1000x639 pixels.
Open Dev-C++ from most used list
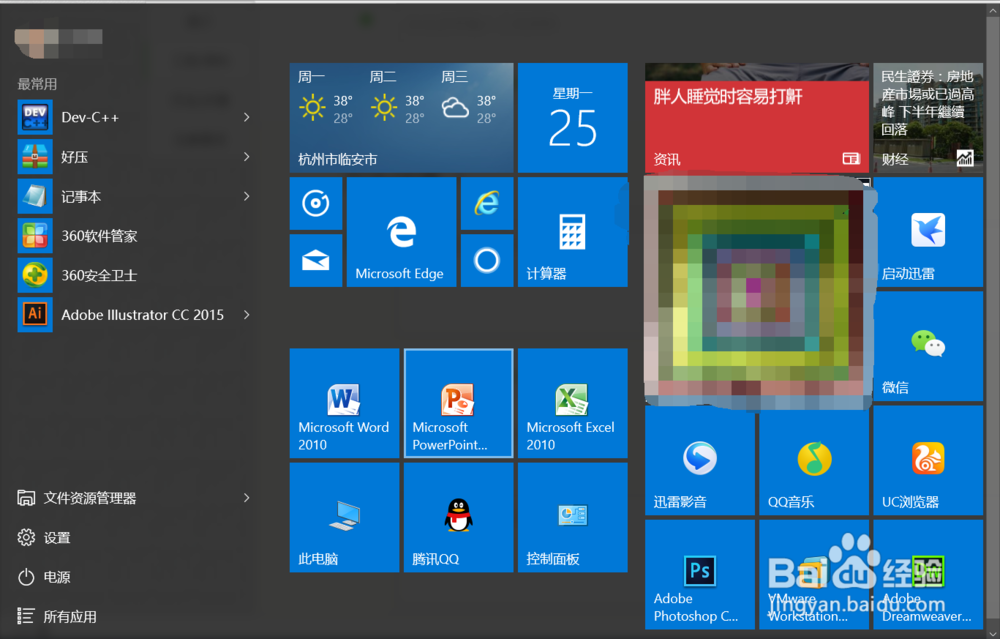pyautogui.click(x=134, y=117)
